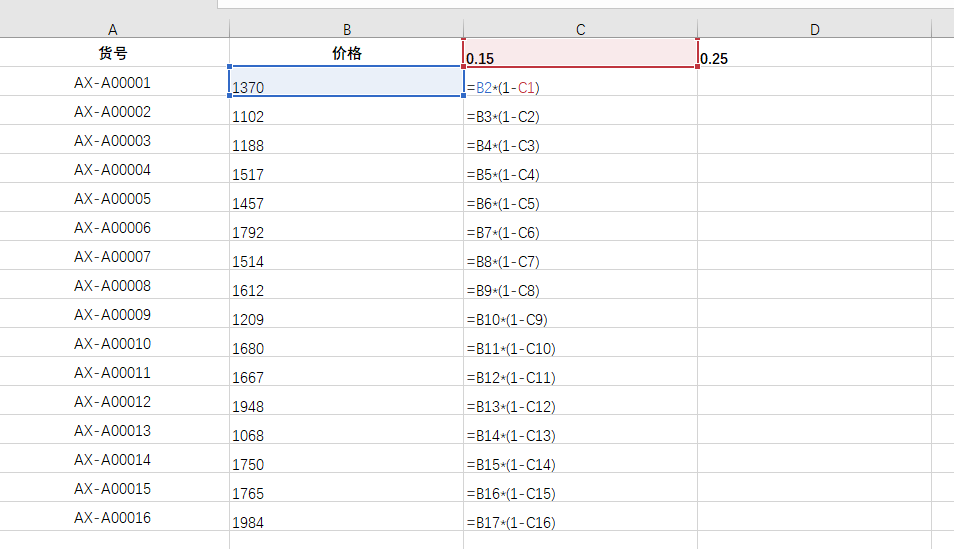Viewport: 954px width, 549px height.
Task: Click formula cell =B11*(1-C10)
Action: (580, 343)
